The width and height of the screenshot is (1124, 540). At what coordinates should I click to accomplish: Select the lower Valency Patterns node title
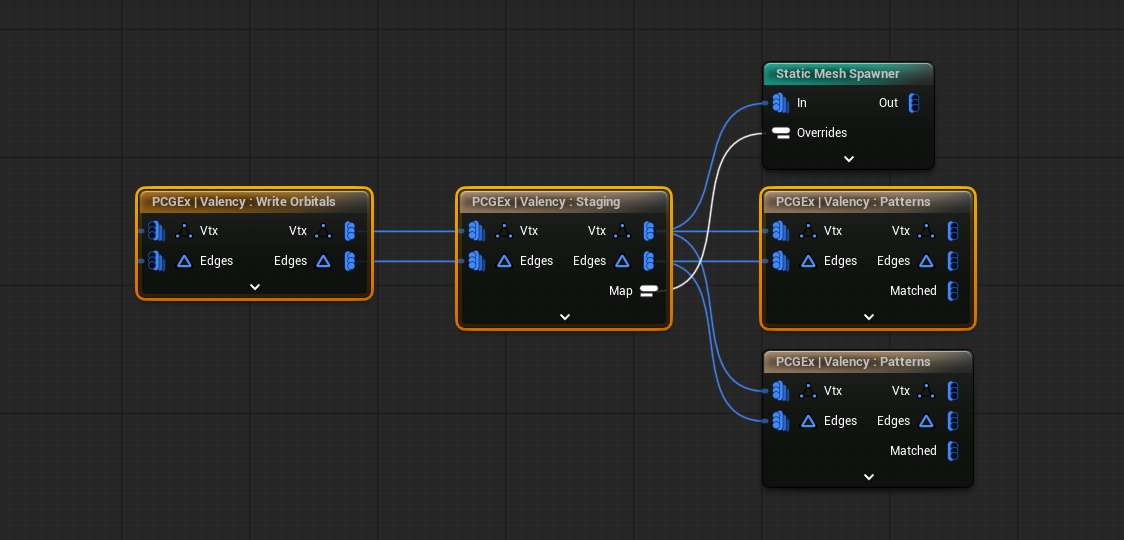(853, 362)
